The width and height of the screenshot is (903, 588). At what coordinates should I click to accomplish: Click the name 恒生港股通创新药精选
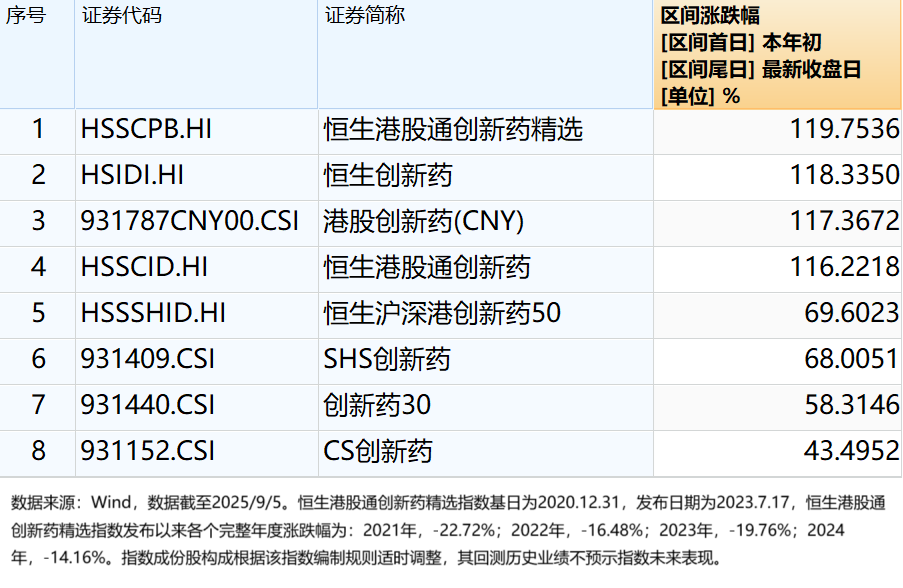(453, 129)
